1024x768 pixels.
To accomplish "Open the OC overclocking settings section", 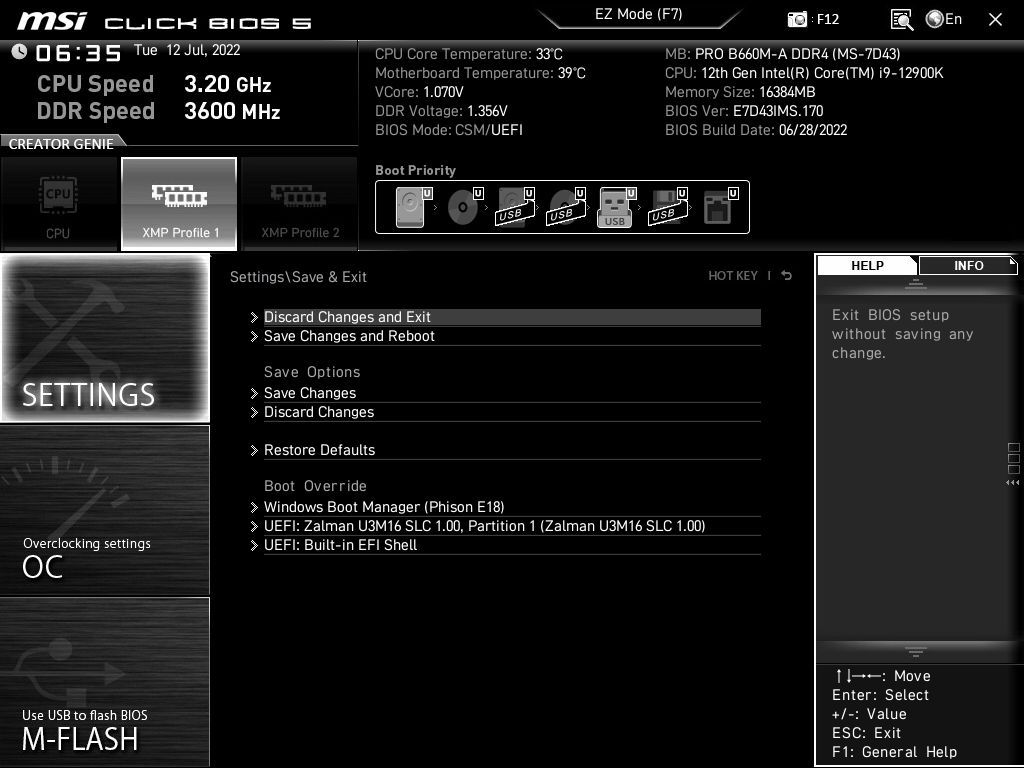I will point(105,511).
